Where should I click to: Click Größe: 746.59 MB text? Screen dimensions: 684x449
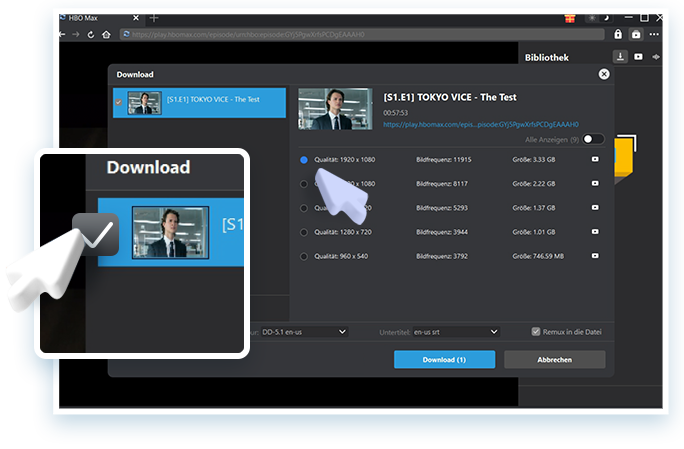pyautogui.click(x=538, y=256)
